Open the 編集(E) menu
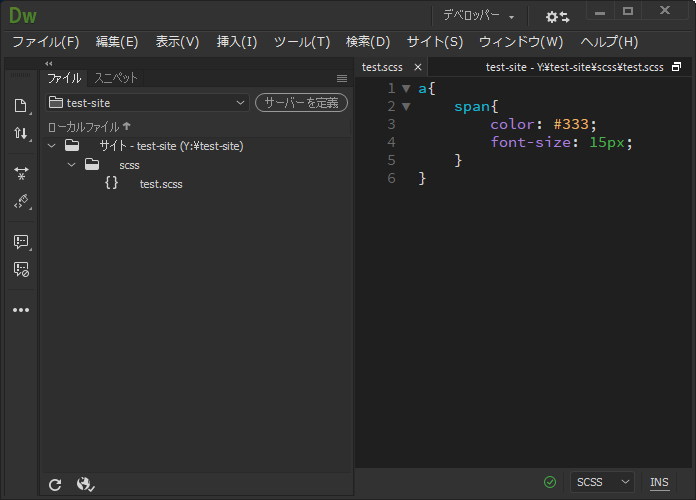Screen dimensions: 696x500 pos(117,42)
